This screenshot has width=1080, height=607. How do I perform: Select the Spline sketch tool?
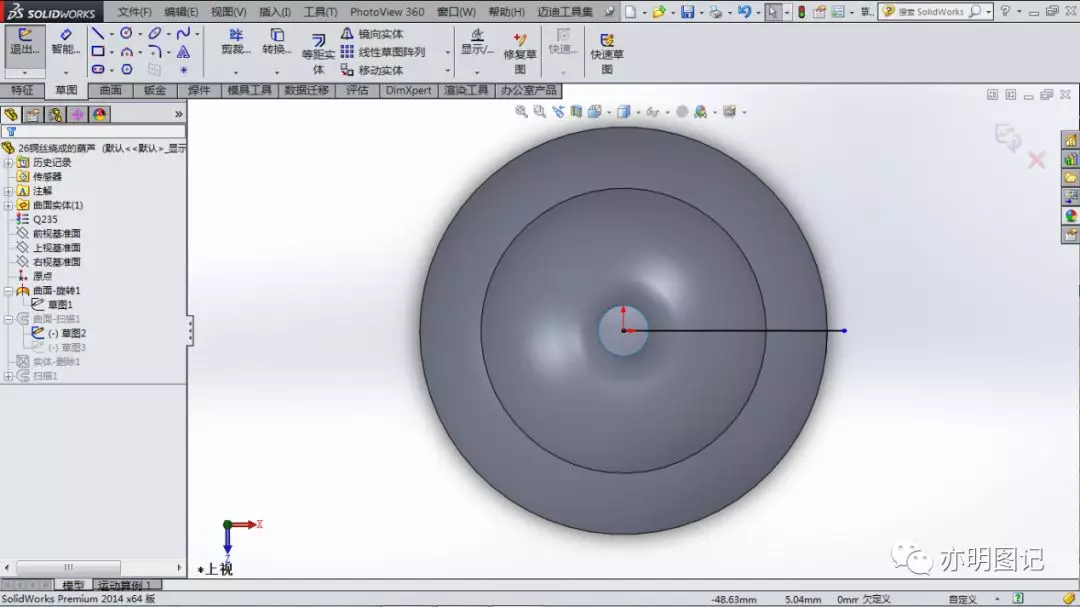pos(183,33)
